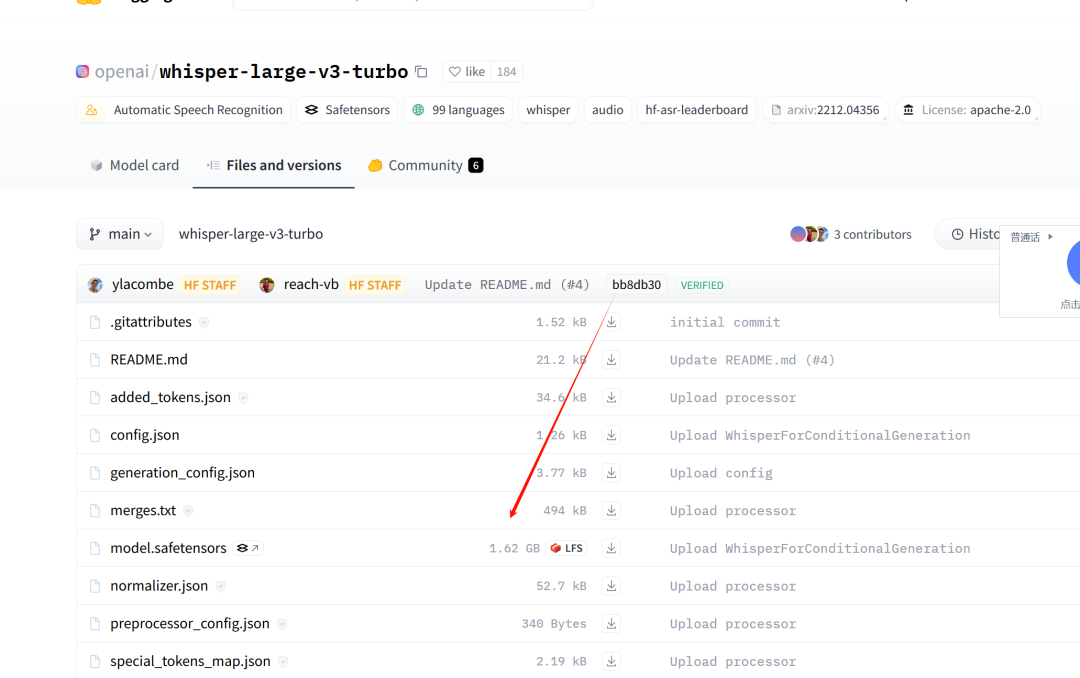Screen dimensions: 1080x678
Task: View the 3 contributors list
Action: (x=851, y=234)
